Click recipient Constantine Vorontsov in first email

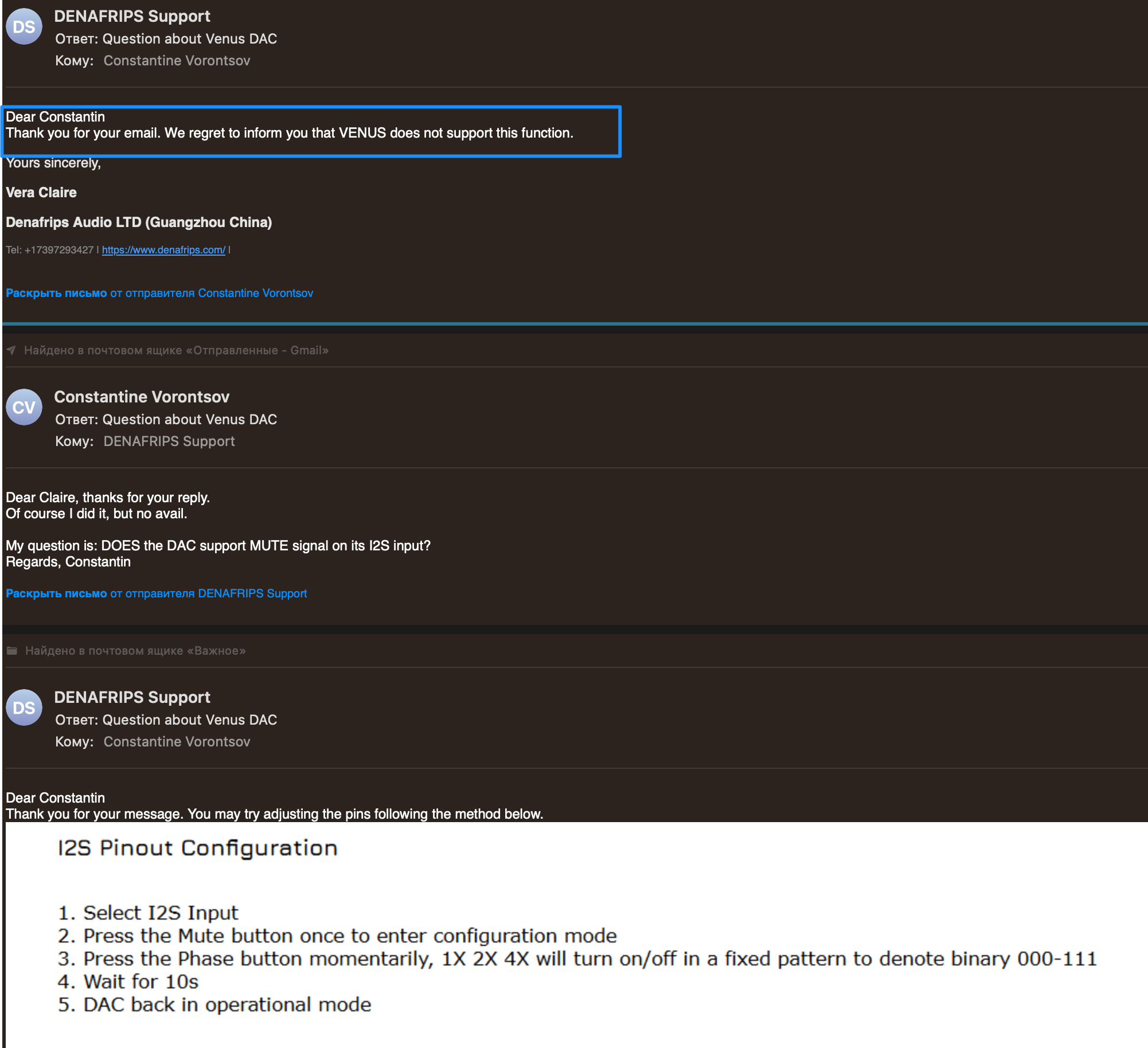click(x=177, y=61)
